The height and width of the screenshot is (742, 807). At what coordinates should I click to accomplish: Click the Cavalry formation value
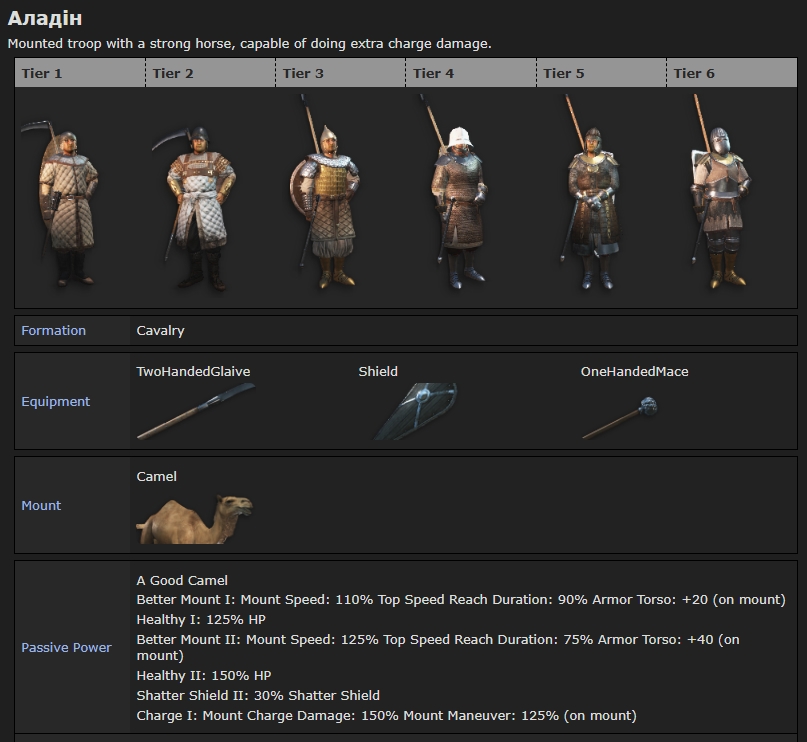click(161, 331)
